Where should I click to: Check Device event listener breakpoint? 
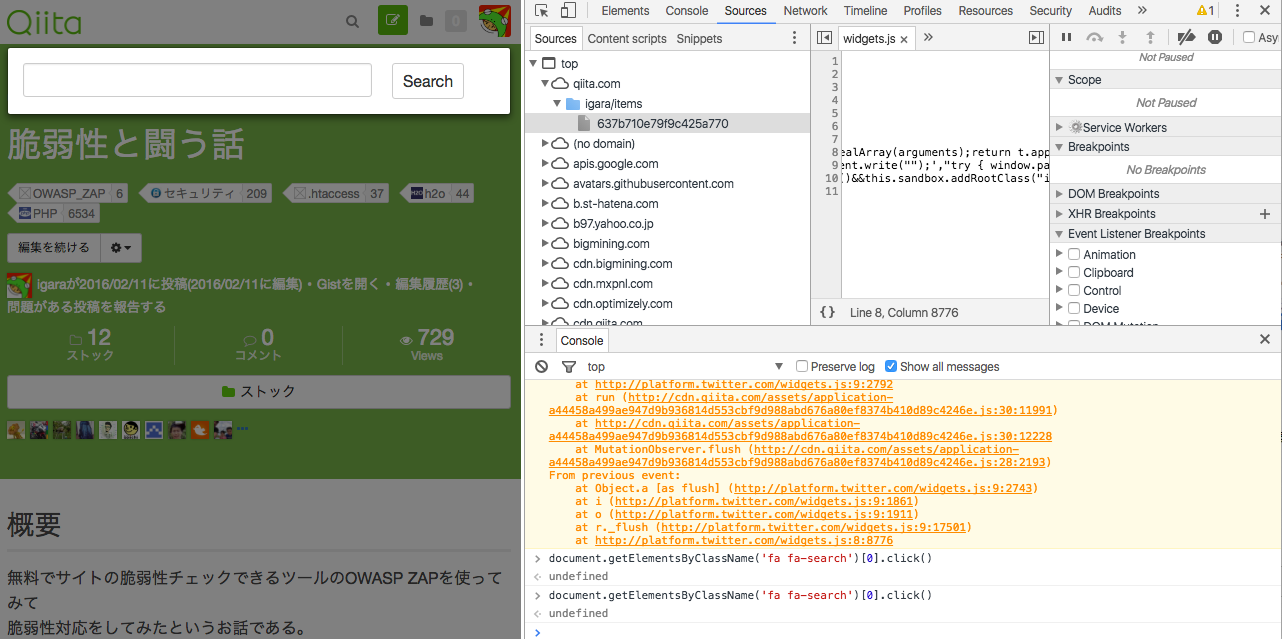(x=1074, y=308)
